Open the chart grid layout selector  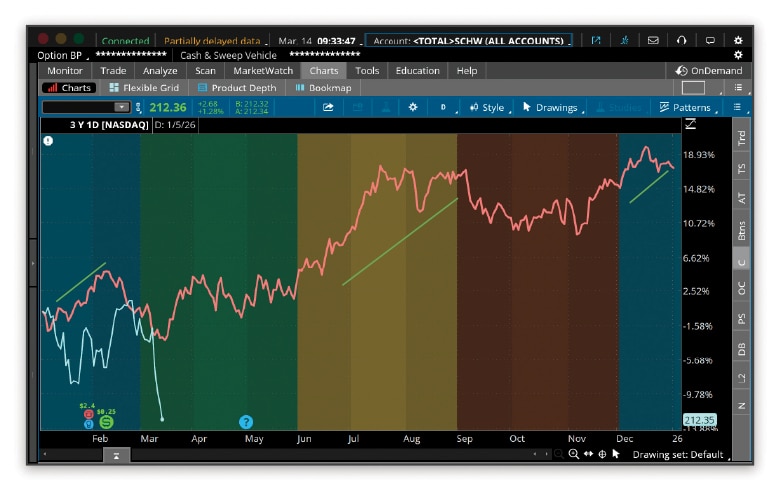point(693,88)
